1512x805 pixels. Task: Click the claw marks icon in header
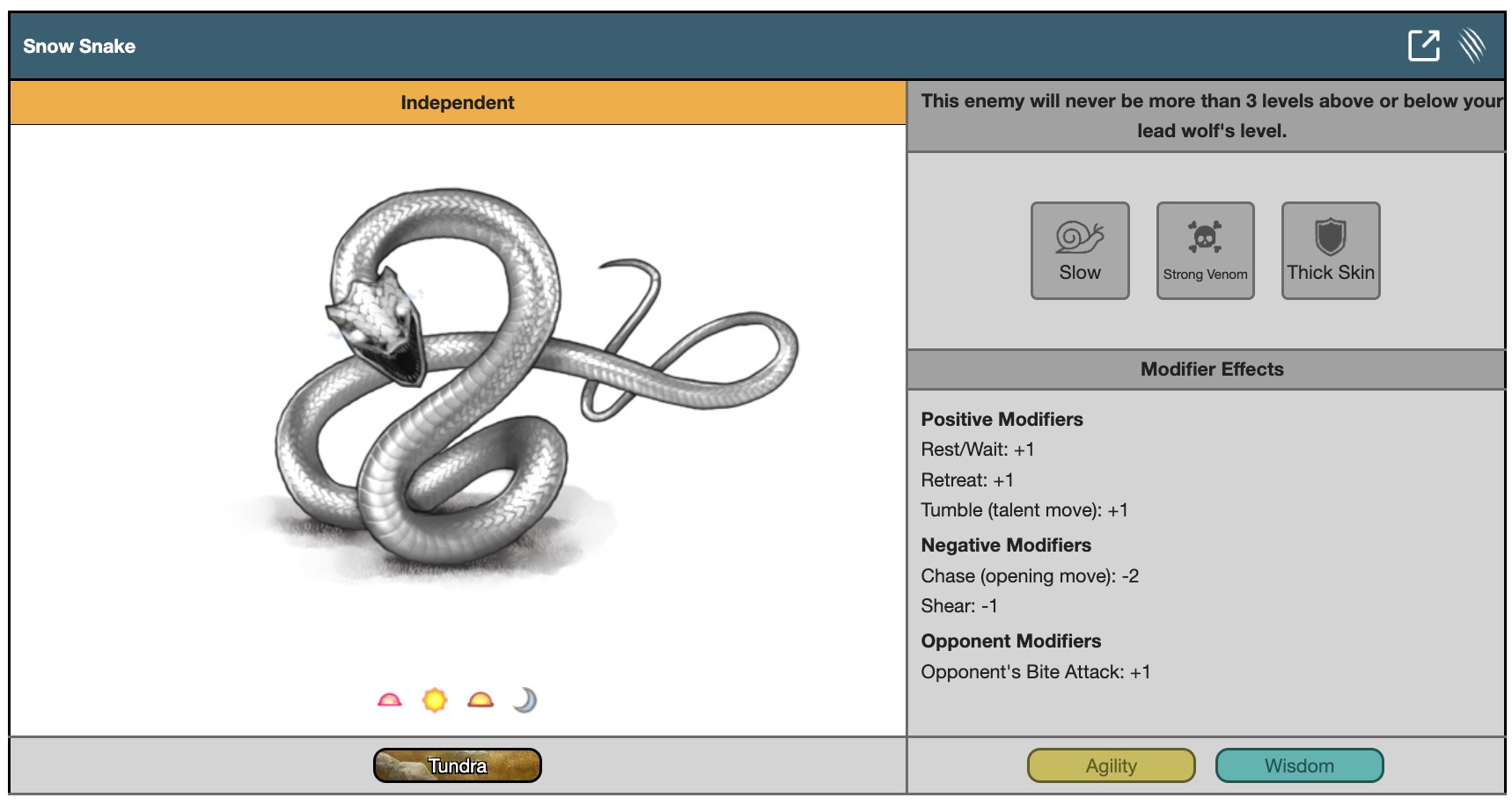1472,46
